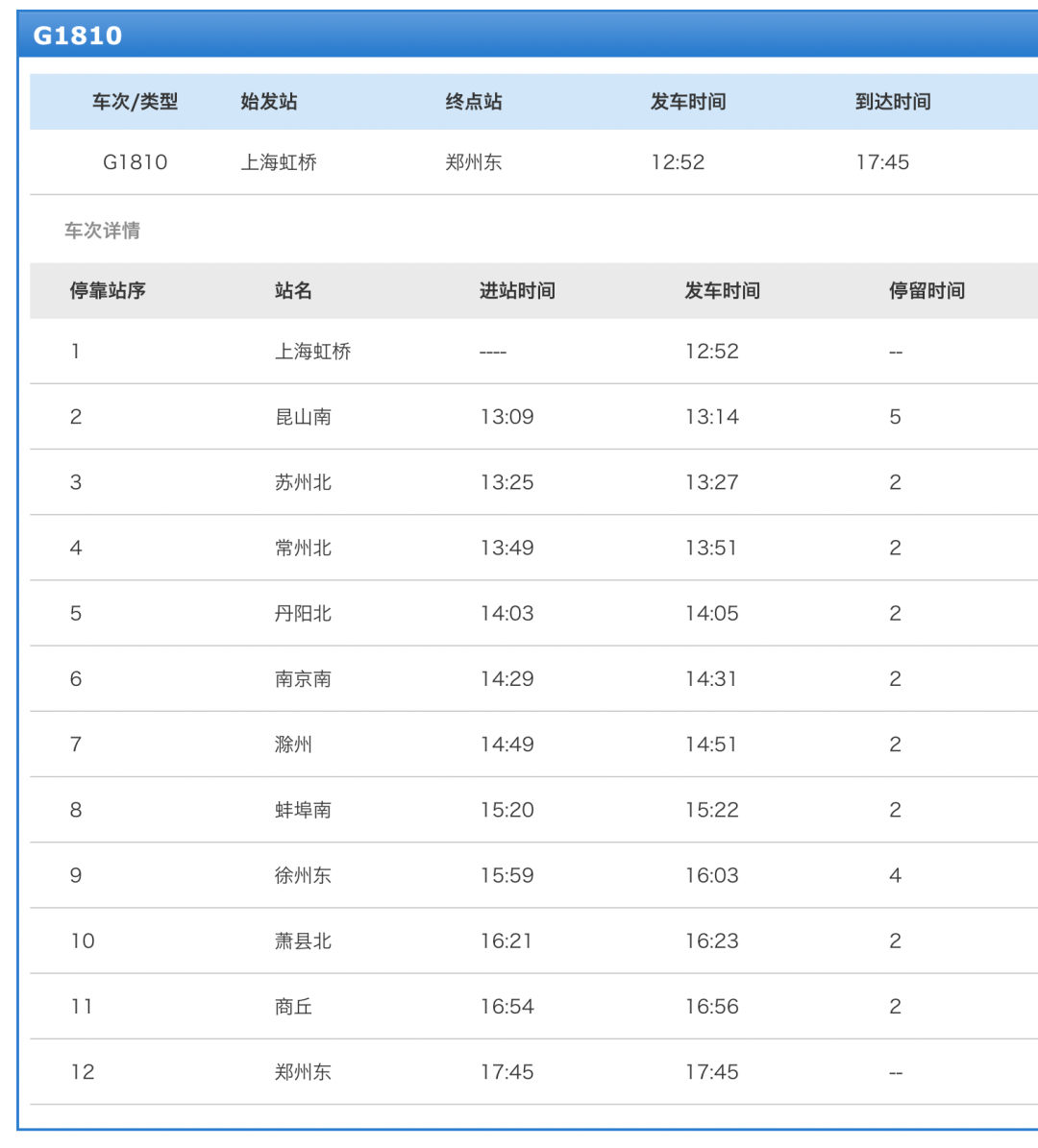Viewport: 1038px width, 1148px height.
Task: Click G1810 in the summary table row
Action: pos(135,161)
